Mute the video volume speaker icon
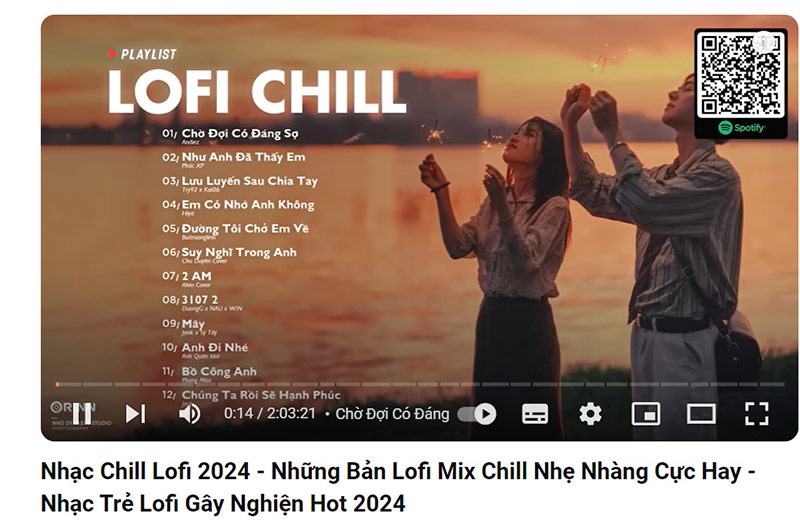Screen dimensions: 800x520 click(x=189, y=413)
